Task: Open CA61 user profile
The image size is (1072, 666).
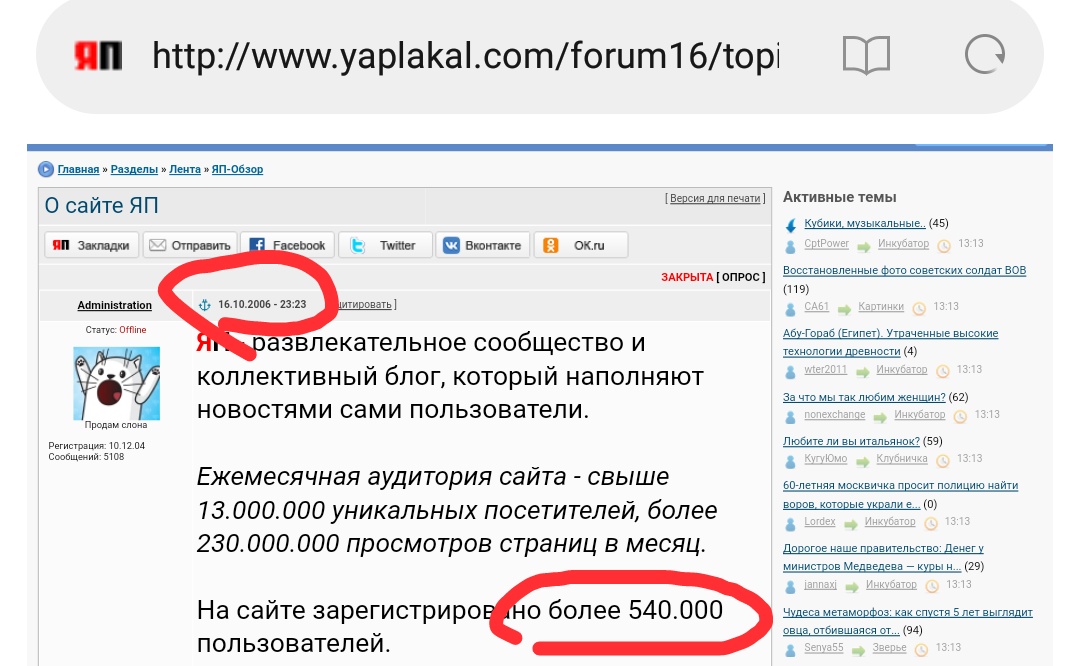Action: [x=816, y=306]
